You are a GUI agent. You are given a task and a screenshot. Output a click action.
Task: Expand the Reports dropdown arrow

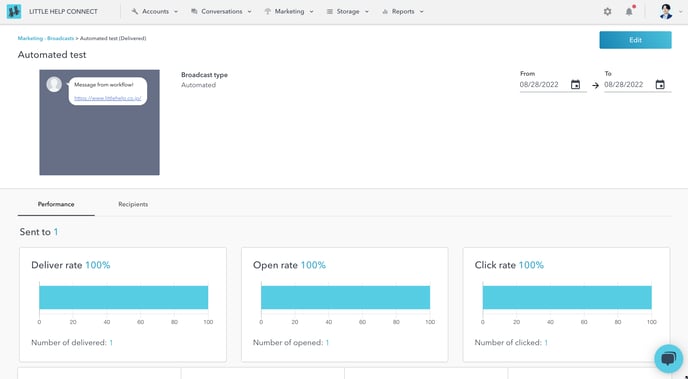tap(422, 12)
